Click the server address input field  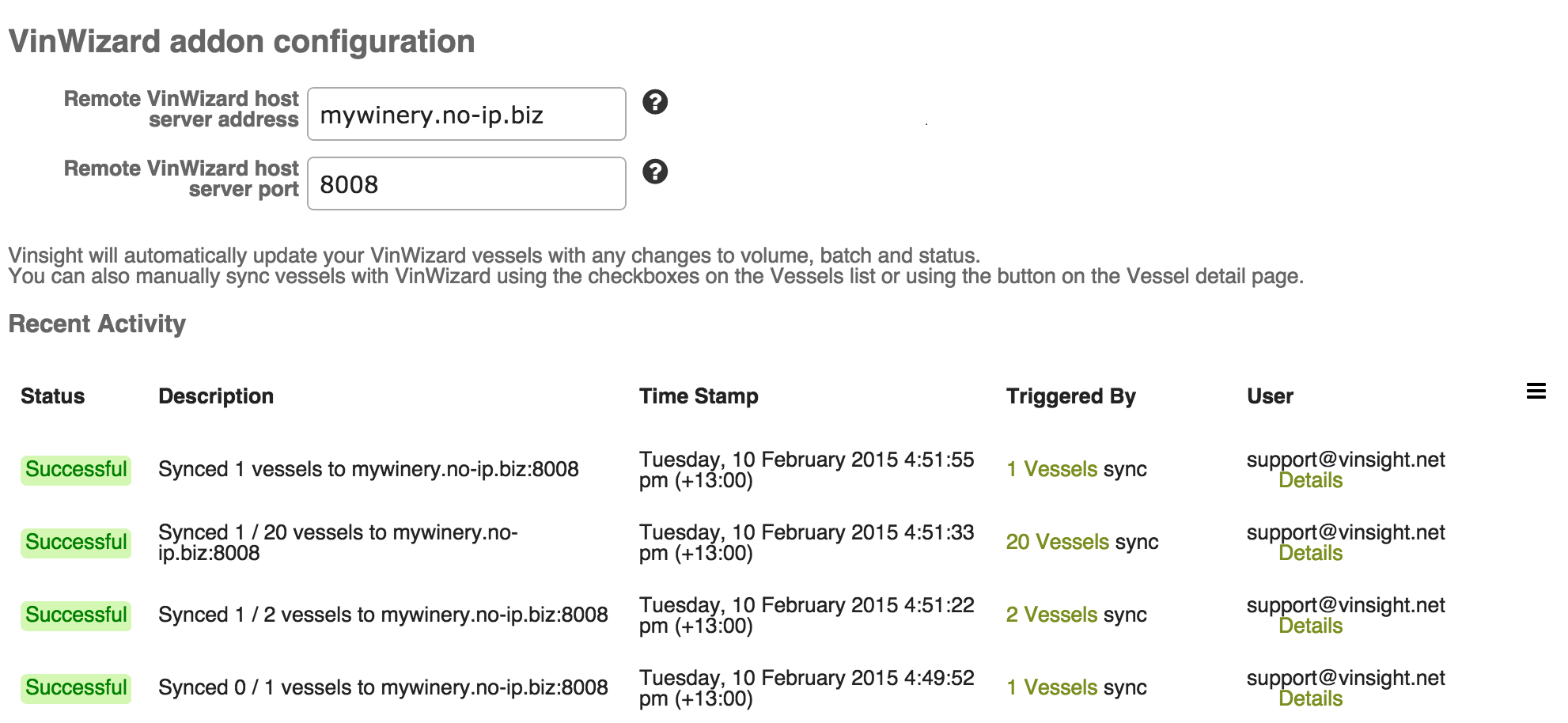(467, 114)
